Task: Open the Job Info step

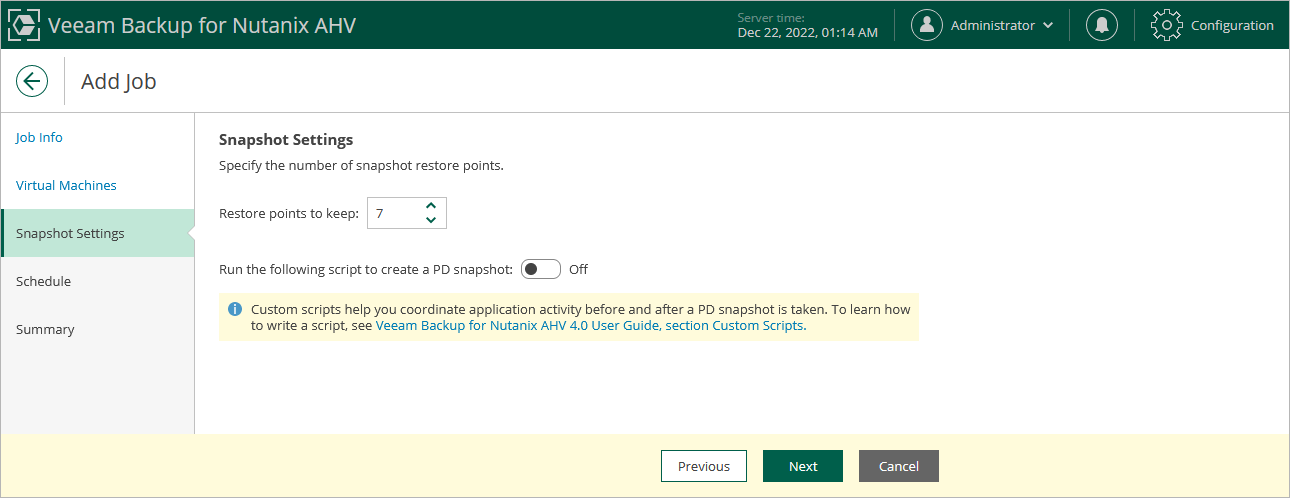Action: pyautogui.click(x=39, y=138)
